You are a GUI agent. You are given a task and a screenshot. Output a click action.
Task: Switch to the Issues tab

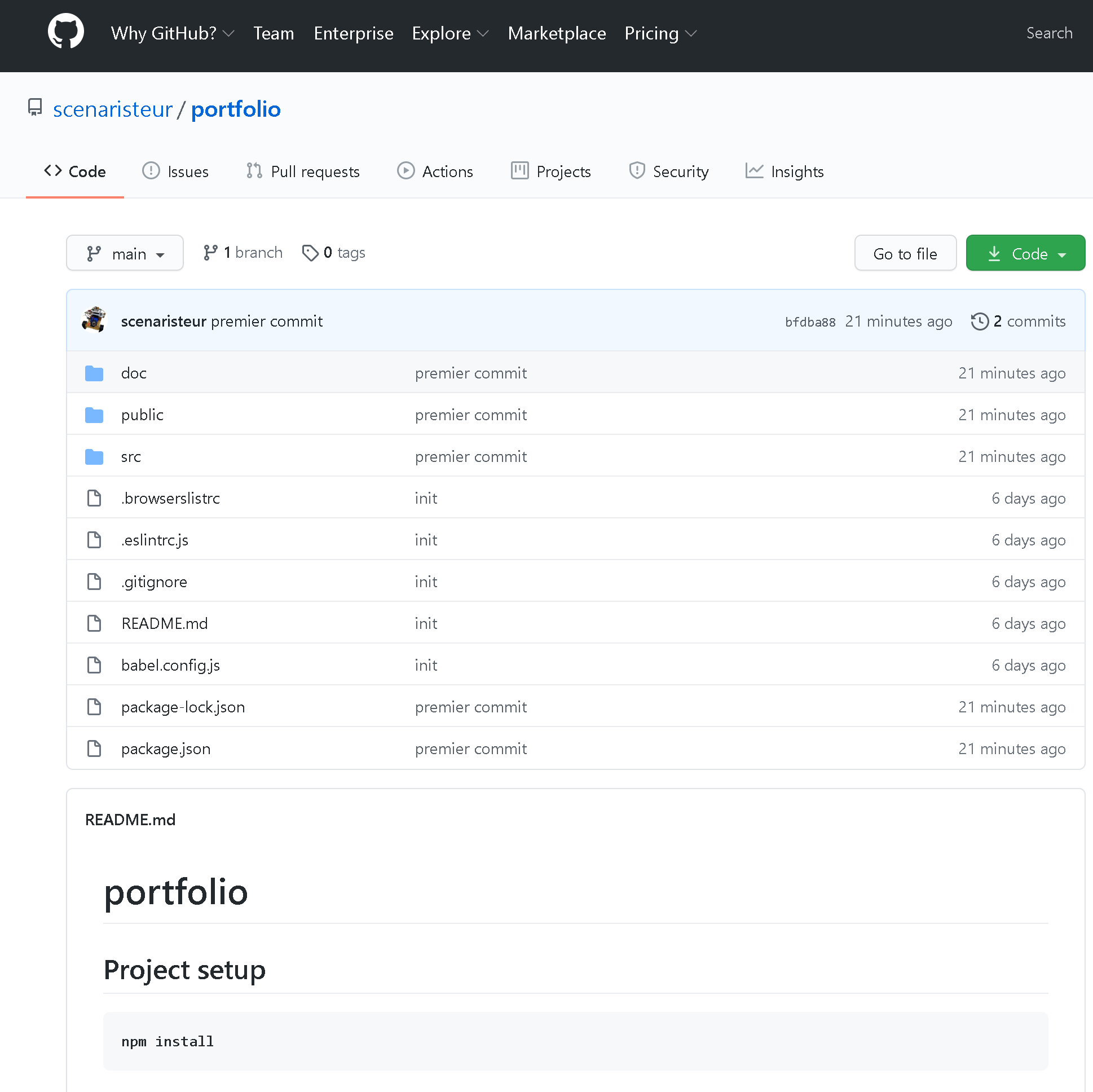[x=175, y=171]
